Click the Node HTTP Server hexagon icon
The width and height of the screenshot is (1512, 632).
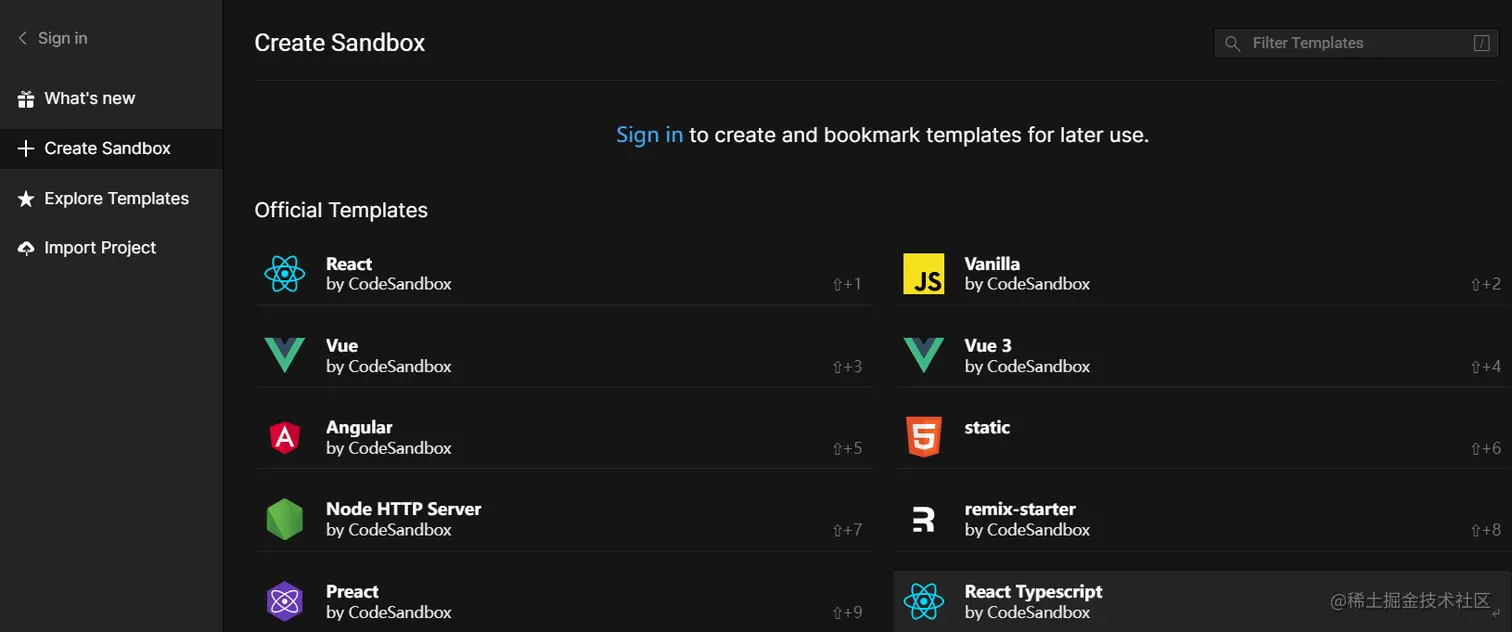(x=285, y=520)
